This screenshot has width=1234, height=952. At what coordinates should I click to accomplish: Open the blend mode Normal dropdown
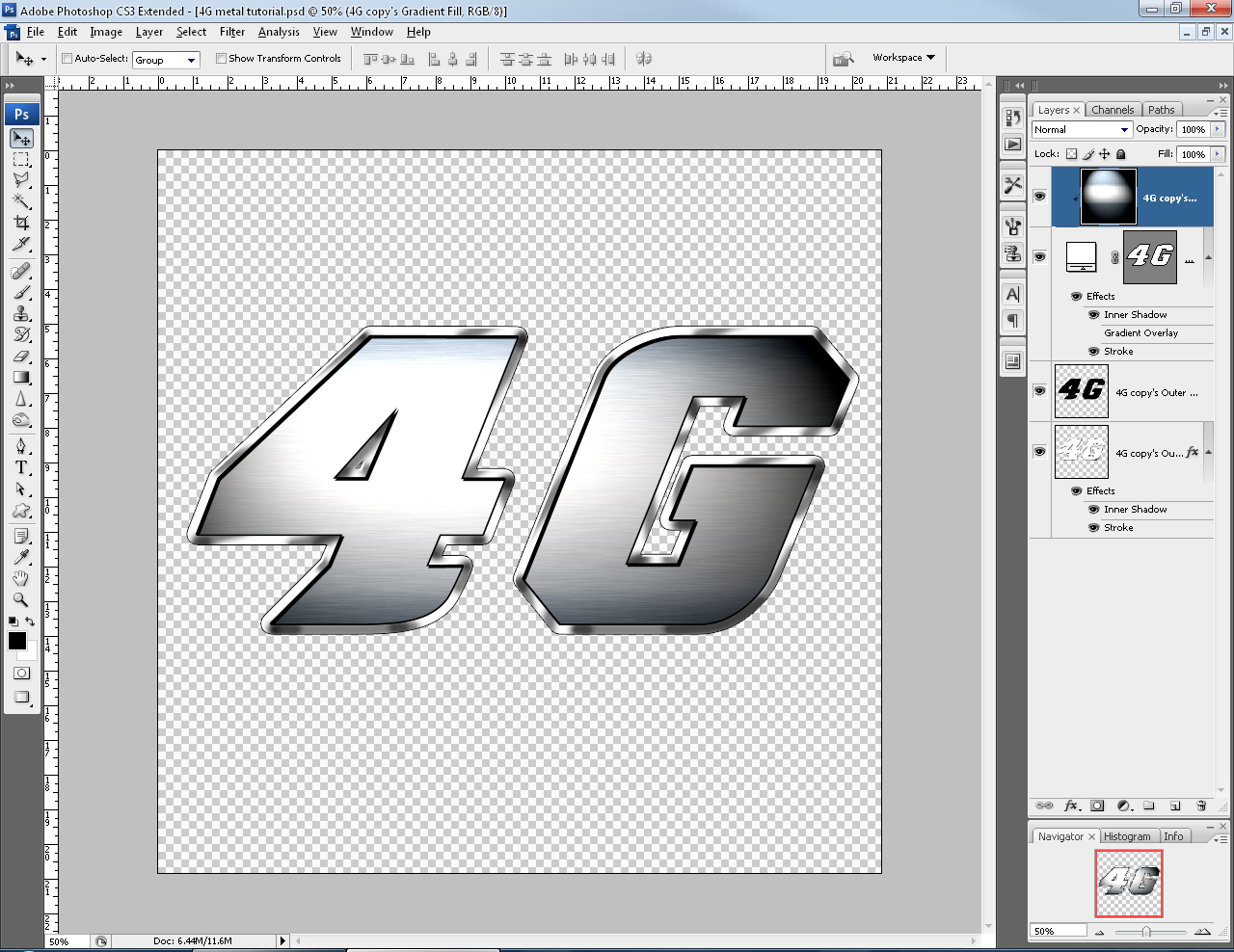click(1082, 129)
